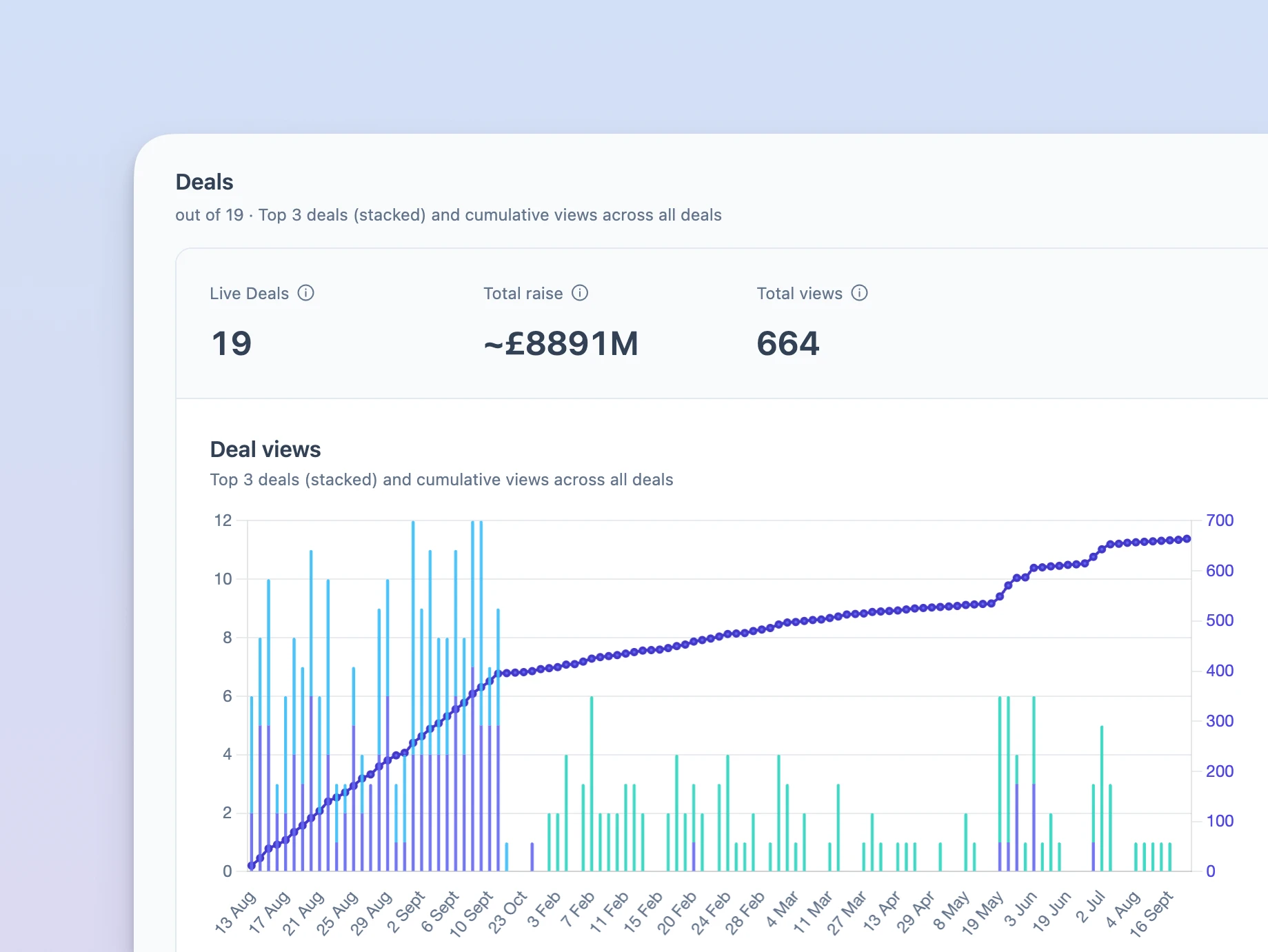The width and height of the screenshot is (1268, 952).
Task: Click the Total views value 664
Action: coord(788,343)
